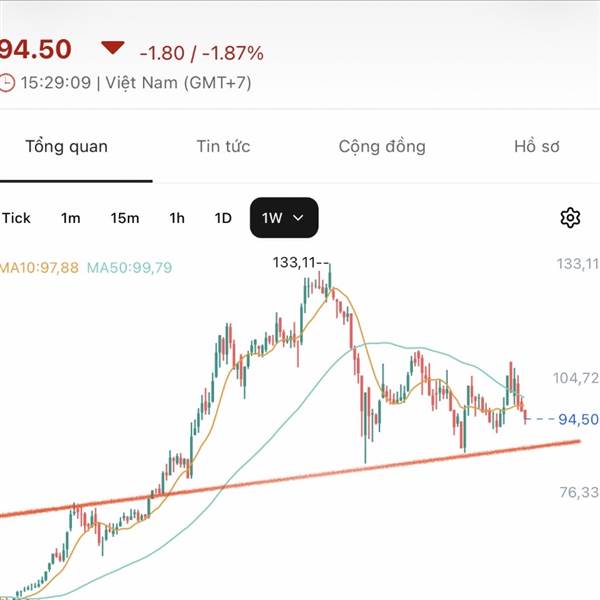Click the blue 94,50 current price label

[579, 419]
